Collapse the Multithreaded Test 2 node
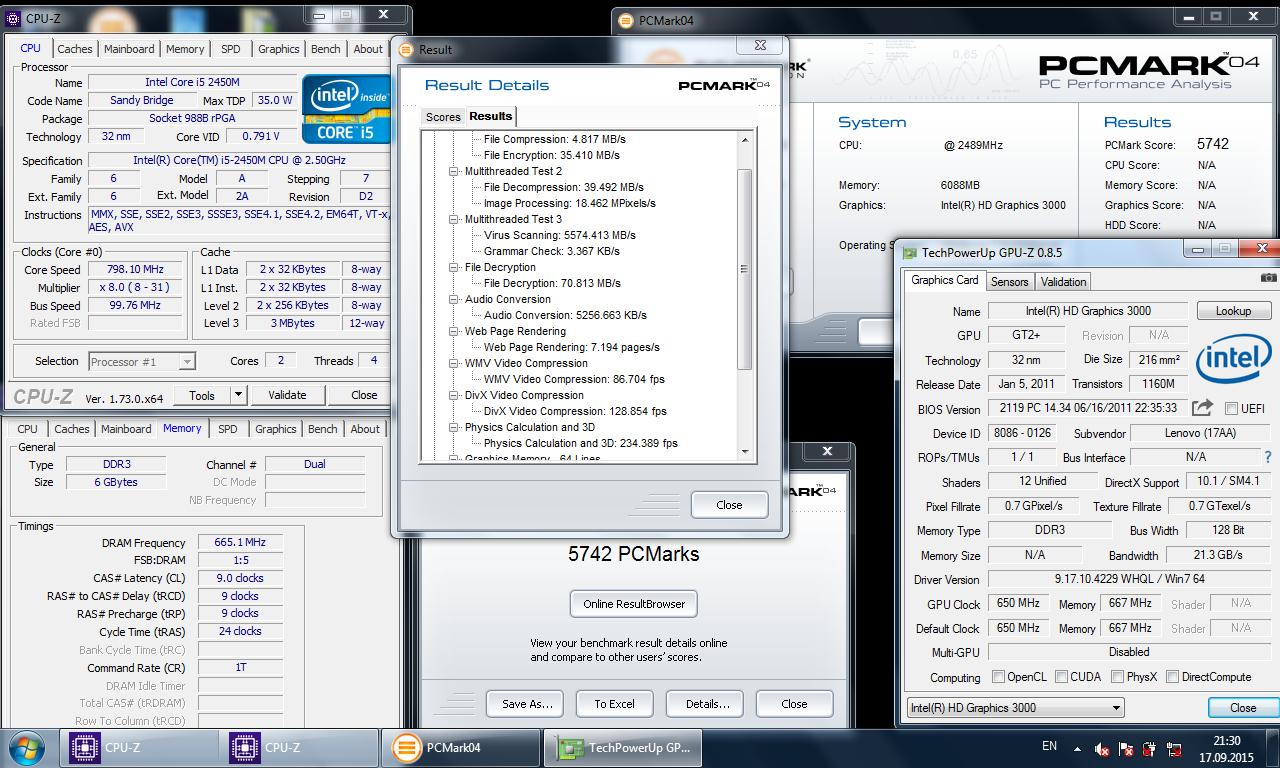The height and width of the screenshot is (768, 1280). (454, 171)
